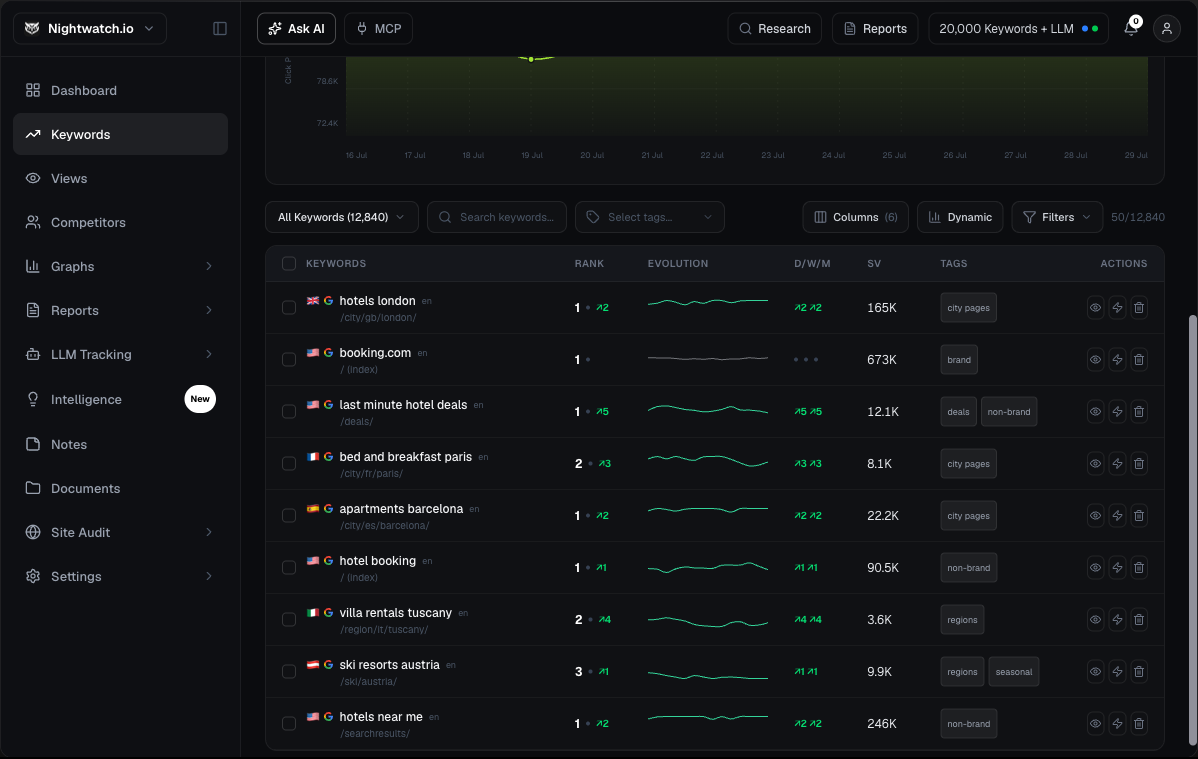1198x759 pixels.
Task: Click the Google icon beside hotels london
Action: click(328, 300)
